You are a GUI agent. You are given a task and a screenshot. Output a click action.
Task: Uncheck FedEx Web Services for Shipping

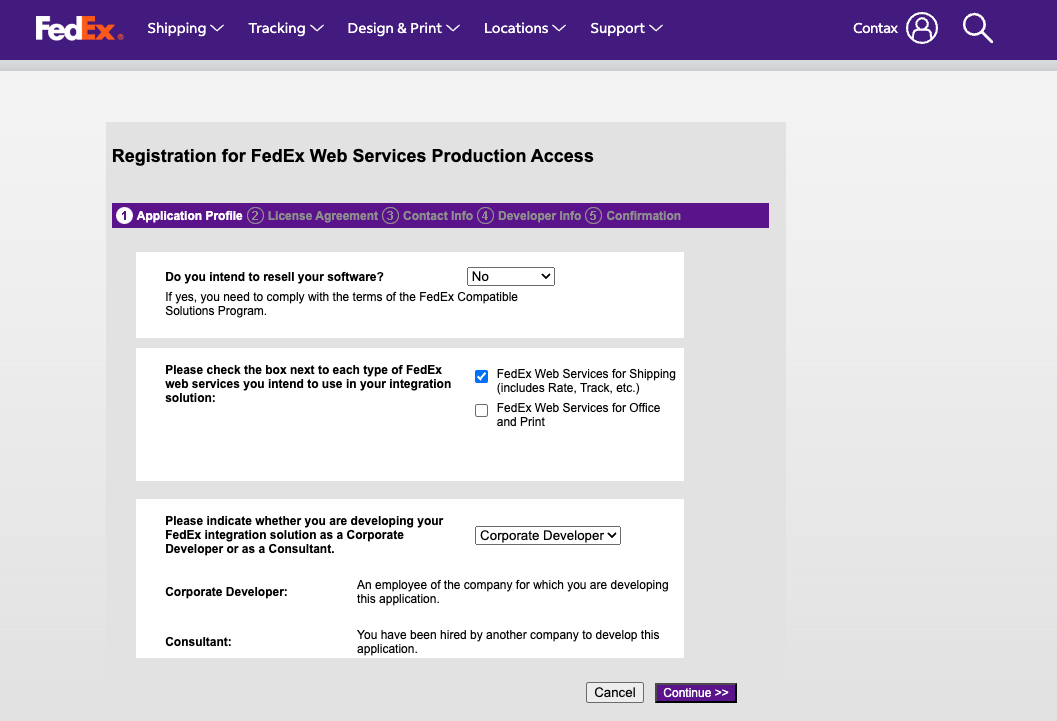pos(481,376)
